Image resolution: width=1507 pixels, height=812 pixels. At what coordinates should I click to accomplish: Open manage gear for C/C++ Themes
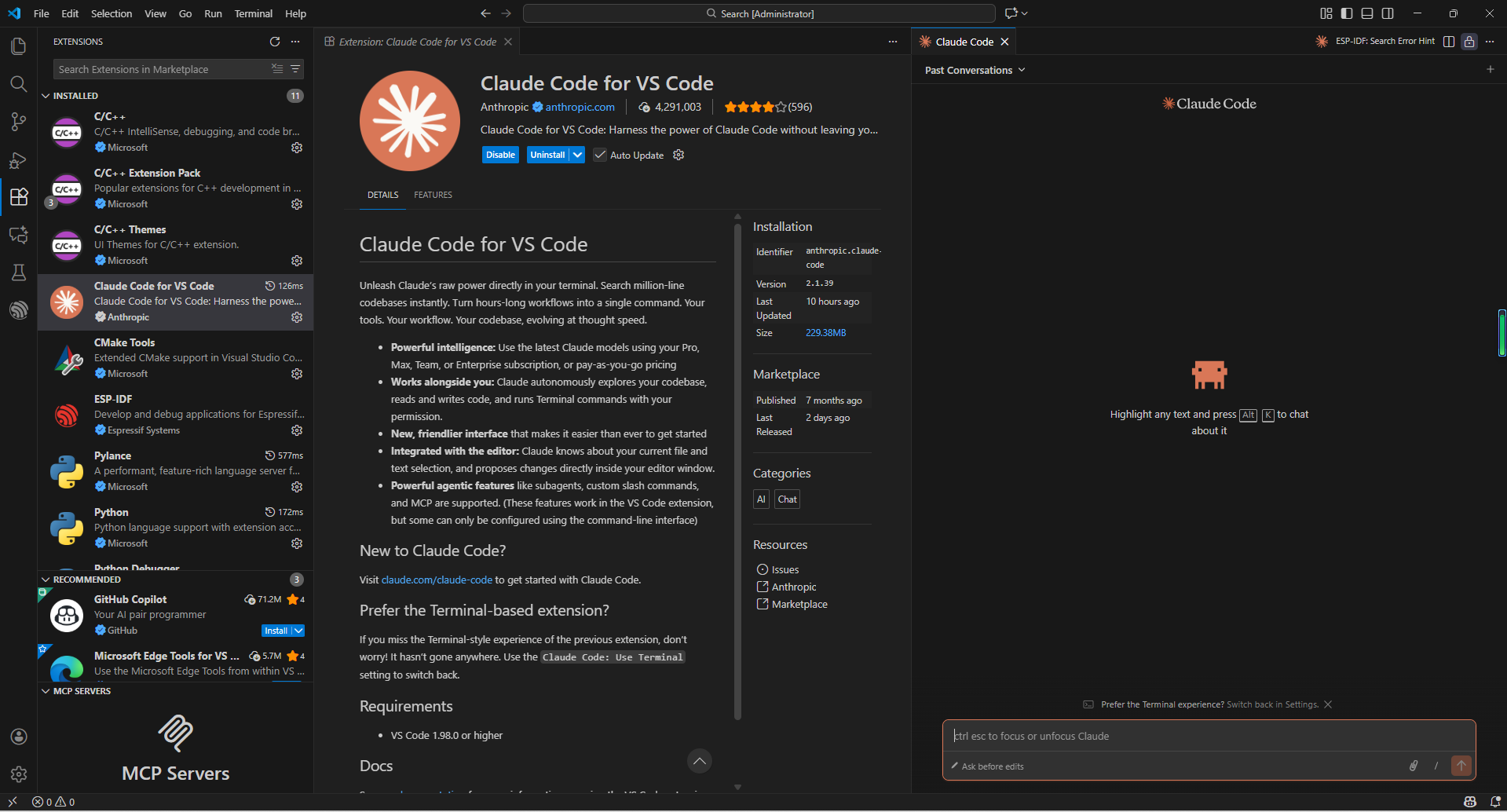coord(297,261)
